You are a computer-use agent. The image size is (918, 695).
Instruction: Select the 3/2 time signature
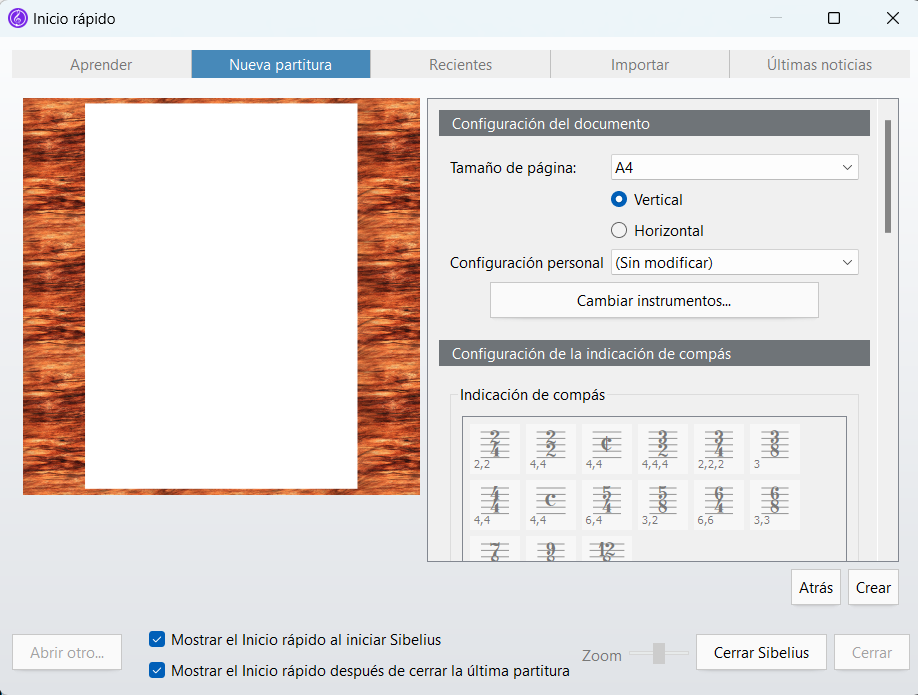[x=662, y=448]
